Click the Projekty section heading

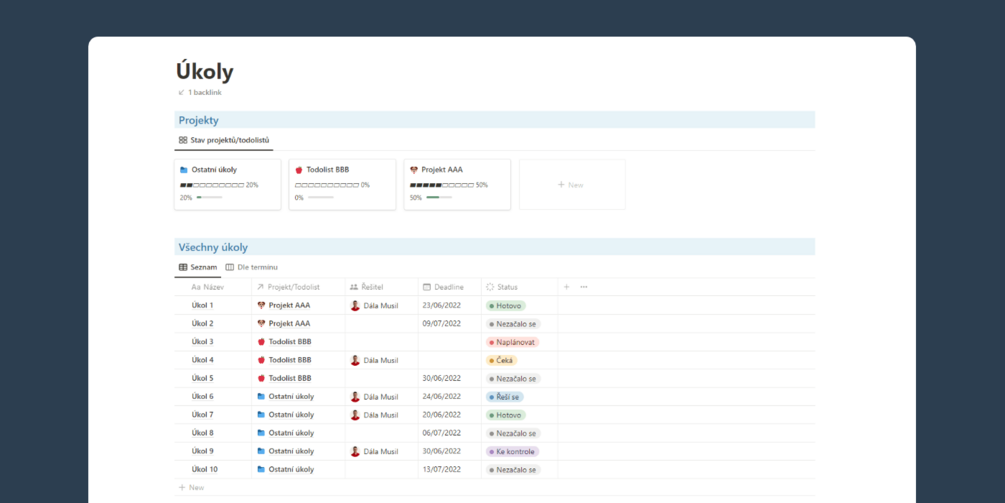pos(199,120)
